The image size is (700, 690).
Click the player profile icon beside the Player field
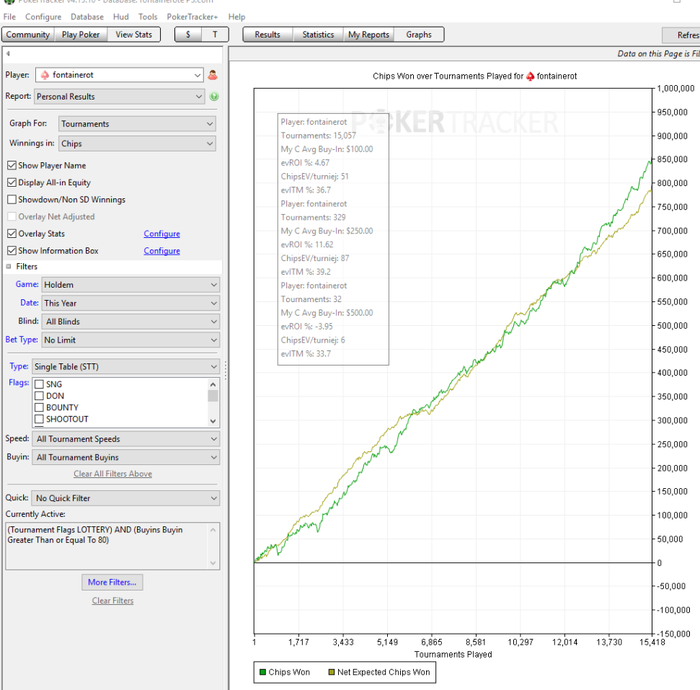(x=212, y=75)
